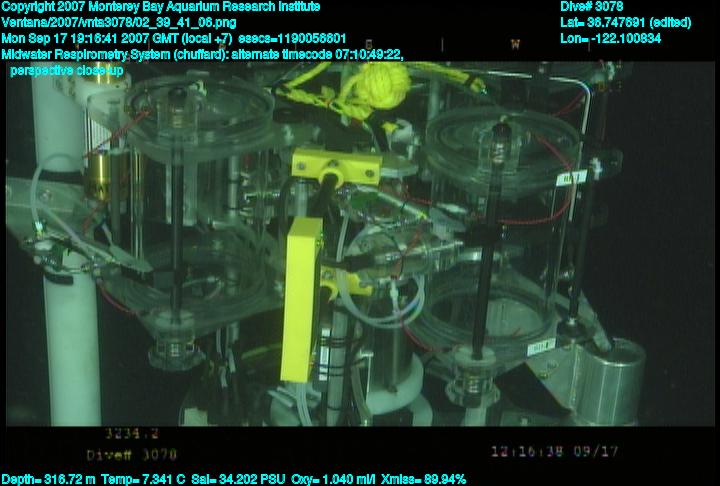Click the orange 'W' compass heading marker
The width and height of the screenshot is (720, 486).
[x=515, y=44]
